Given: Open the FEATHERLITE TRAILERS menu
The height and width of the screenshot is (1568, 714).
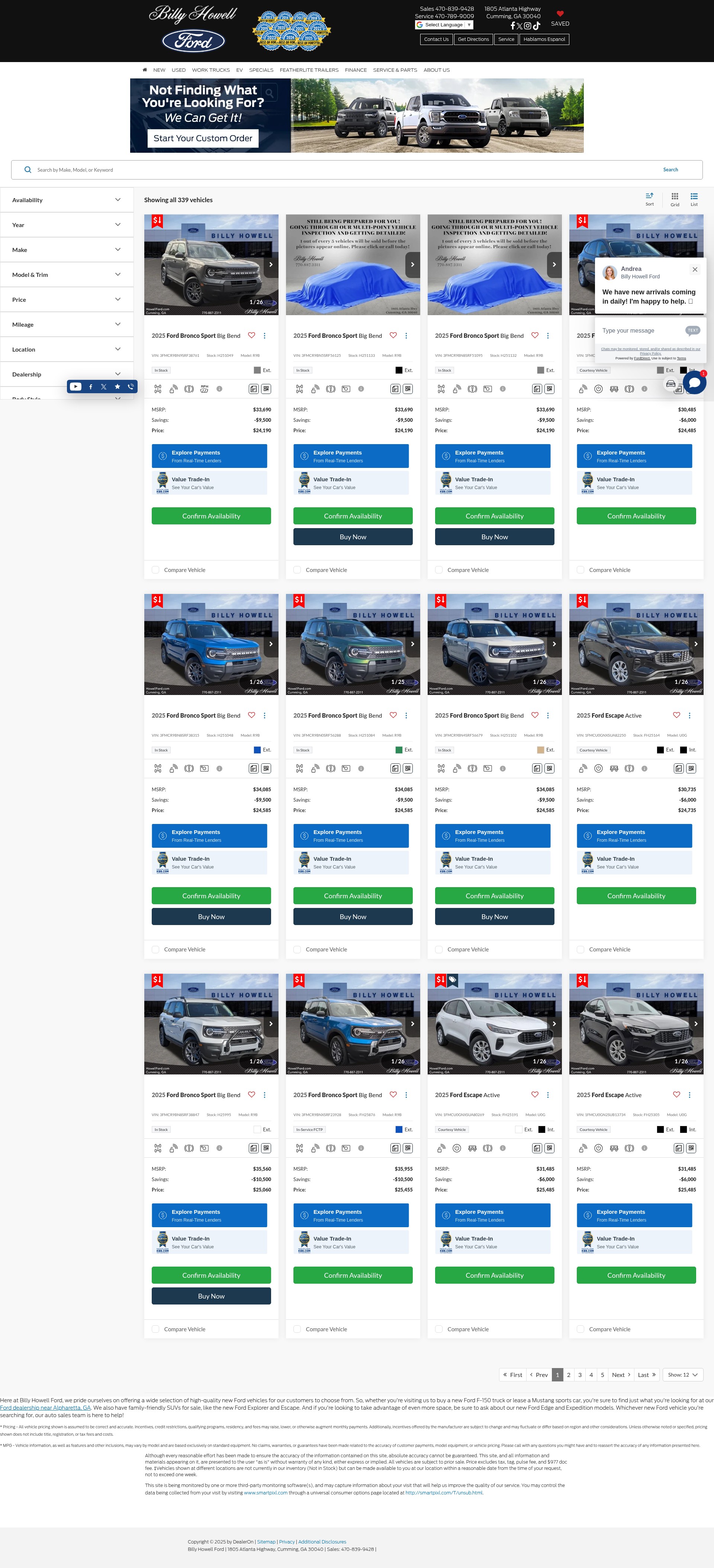Looking at the screenshot, I should click(x=309, y=70).
